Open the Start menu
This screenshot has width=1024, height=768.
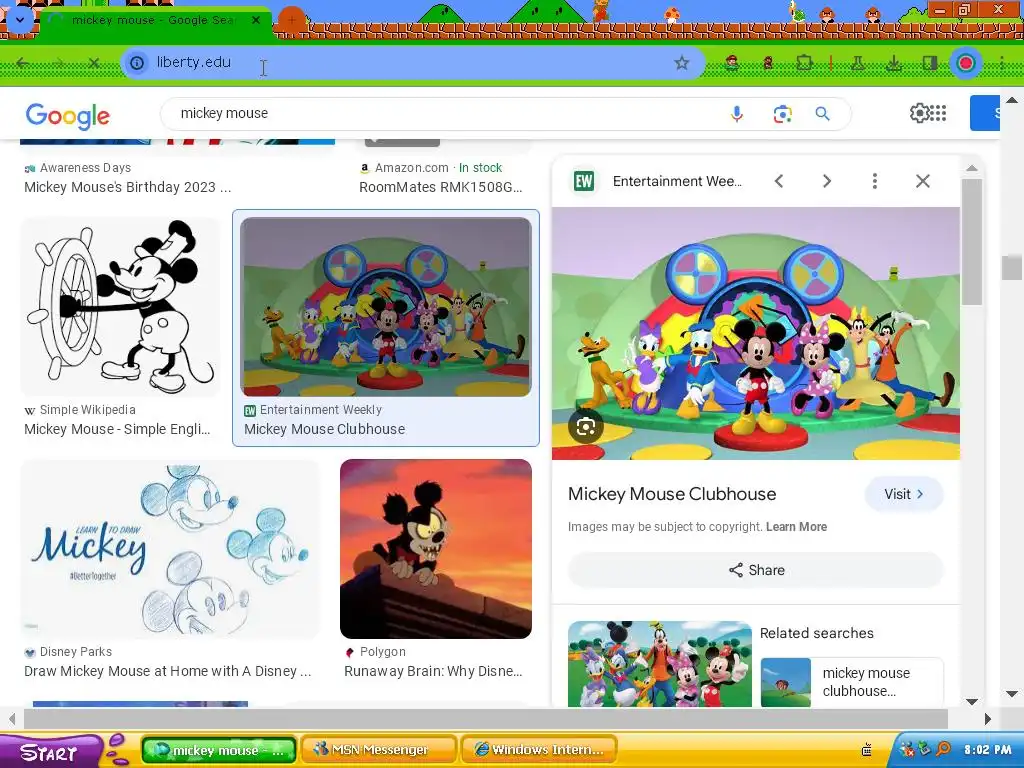click(x=50, y=752)
